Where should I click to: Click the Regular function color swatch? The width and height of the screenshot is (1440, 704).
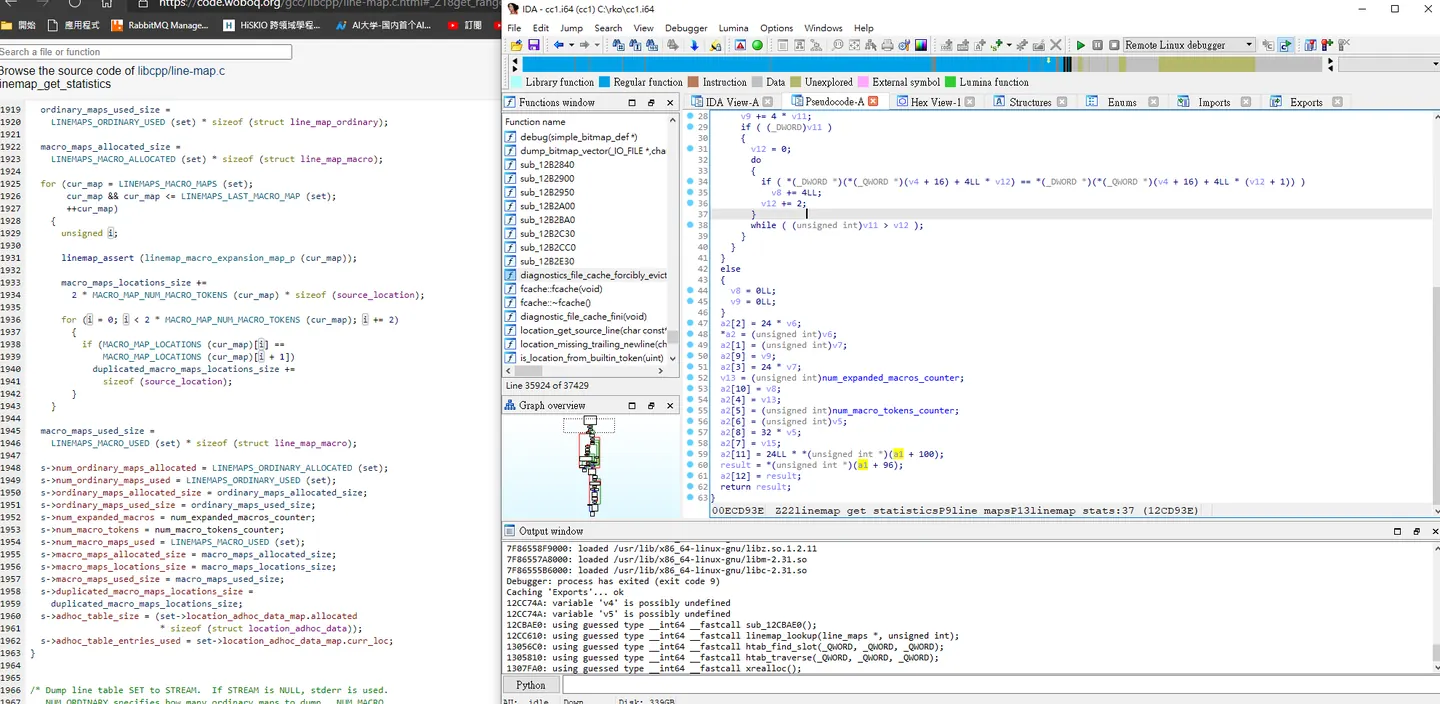pyautogui.click(x=604, y=82)
